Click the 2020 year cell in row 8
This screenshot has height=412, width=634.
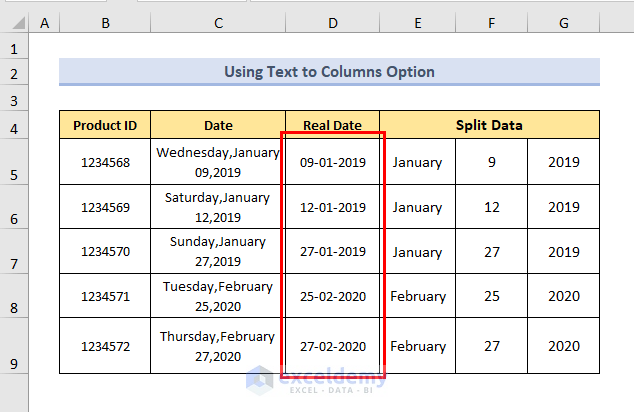pyautogui.click(x=563, y=296)
